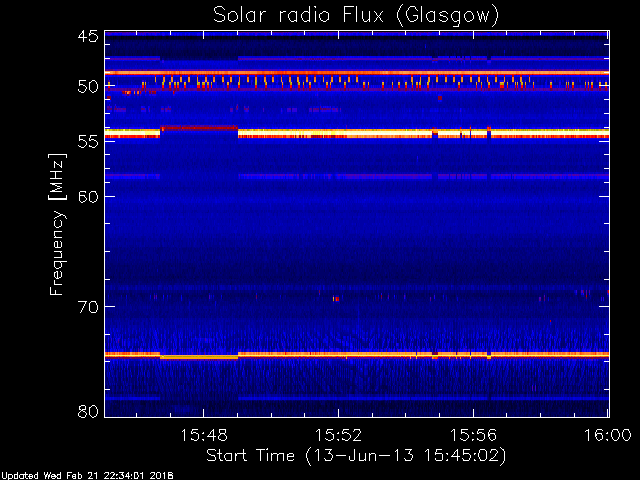Click the 'Frequency [MHz]' y-axis label
Screen dimensions: 640x480
click(57, 224)
